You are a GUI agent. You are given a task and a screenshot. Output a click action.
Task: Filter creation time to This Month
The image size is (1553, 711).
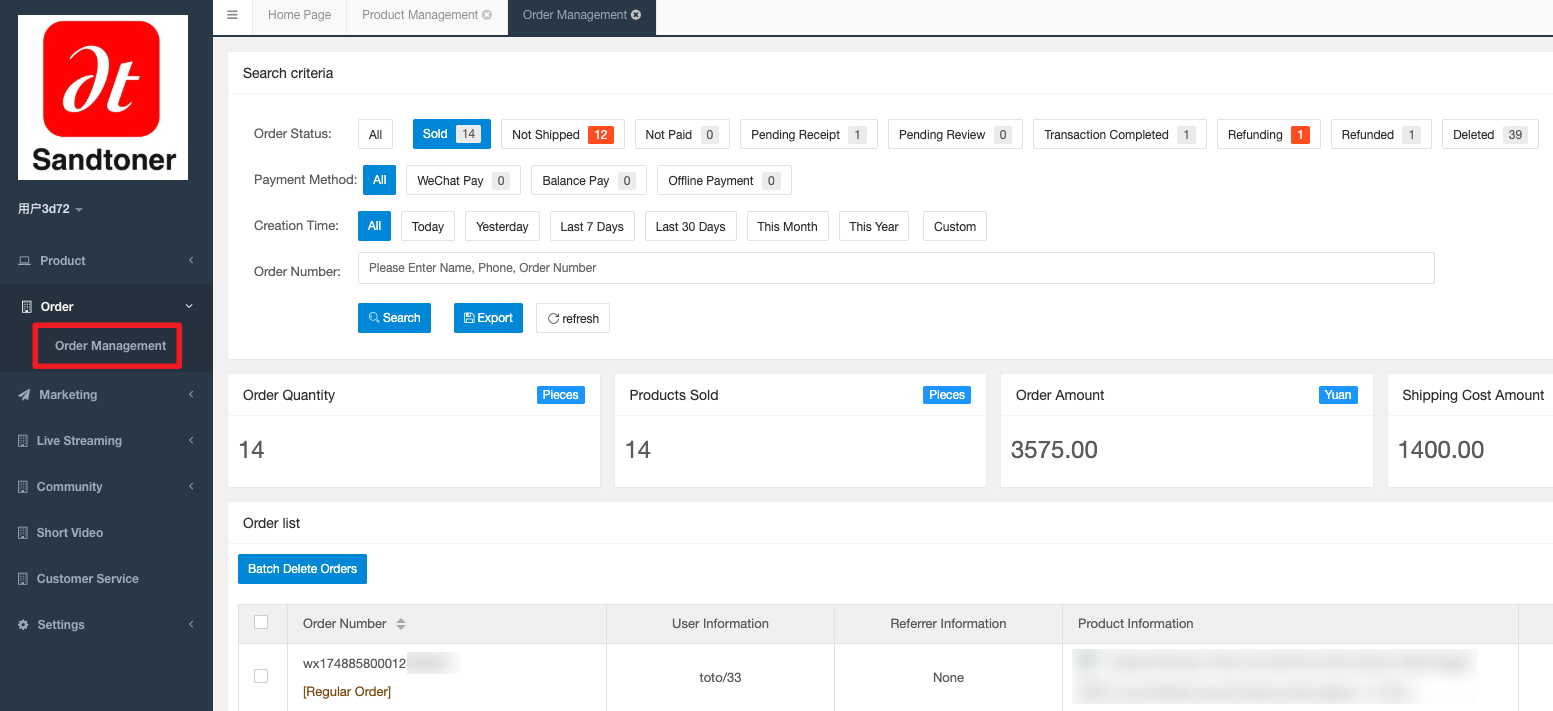pyautogui.click(x=787, y=226)
